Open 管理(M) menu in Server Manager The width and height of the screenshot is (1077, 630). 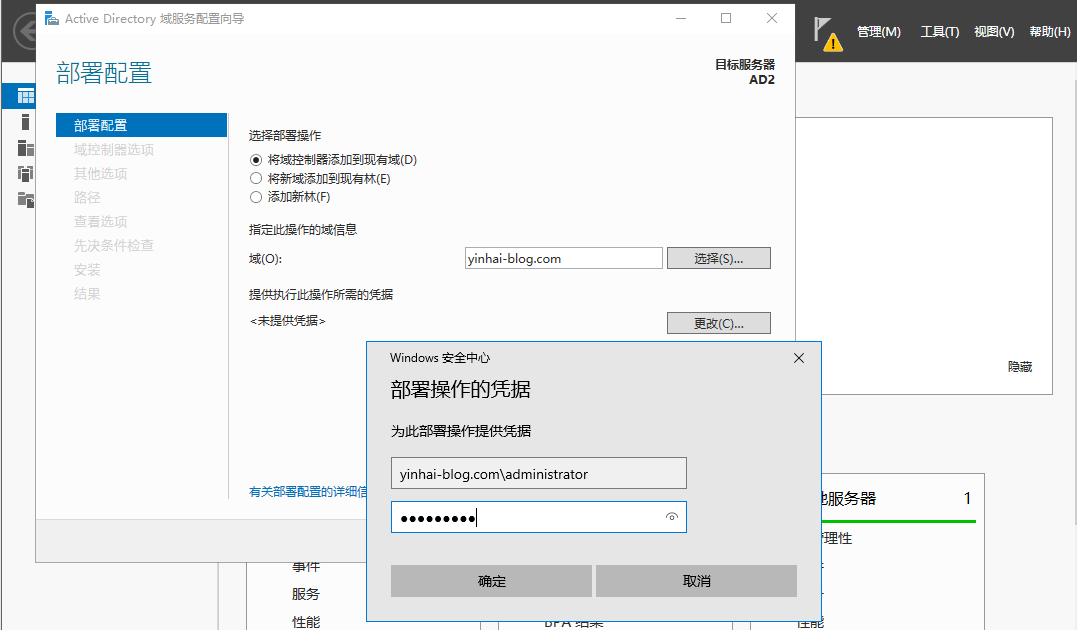pyautogui.click(x=878, y=32)
